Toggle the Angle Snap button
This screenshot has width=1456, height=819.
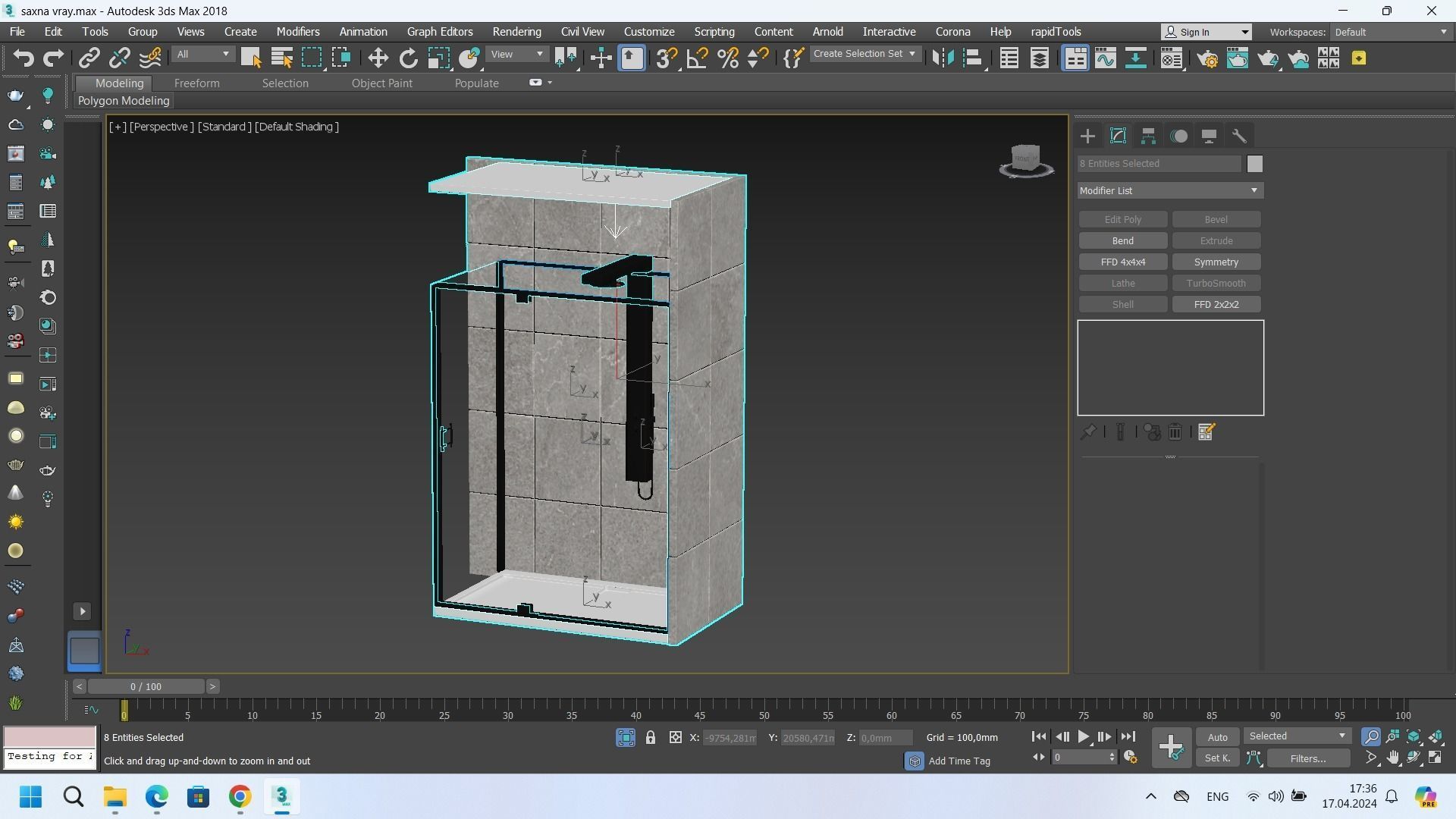point(697,58)
